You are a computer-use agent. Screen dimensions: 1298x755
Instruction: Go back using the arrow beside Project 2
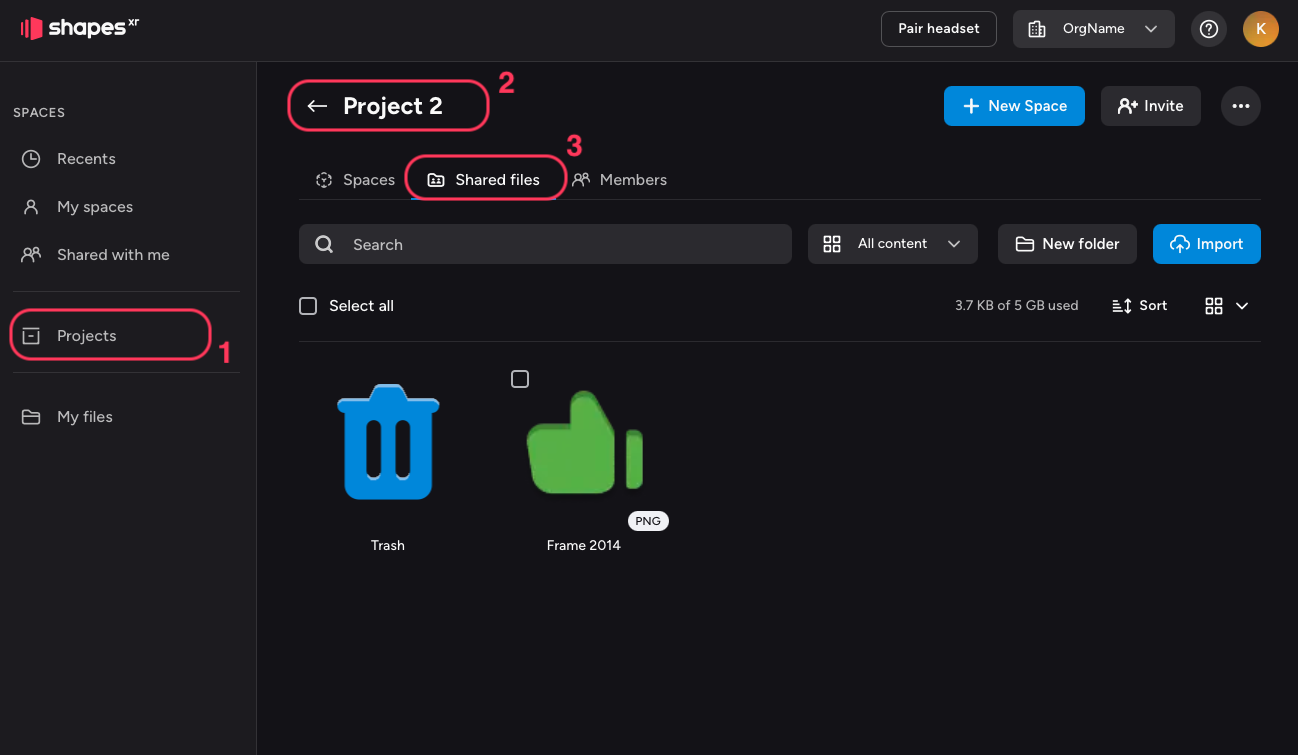[x=318, y=106]
